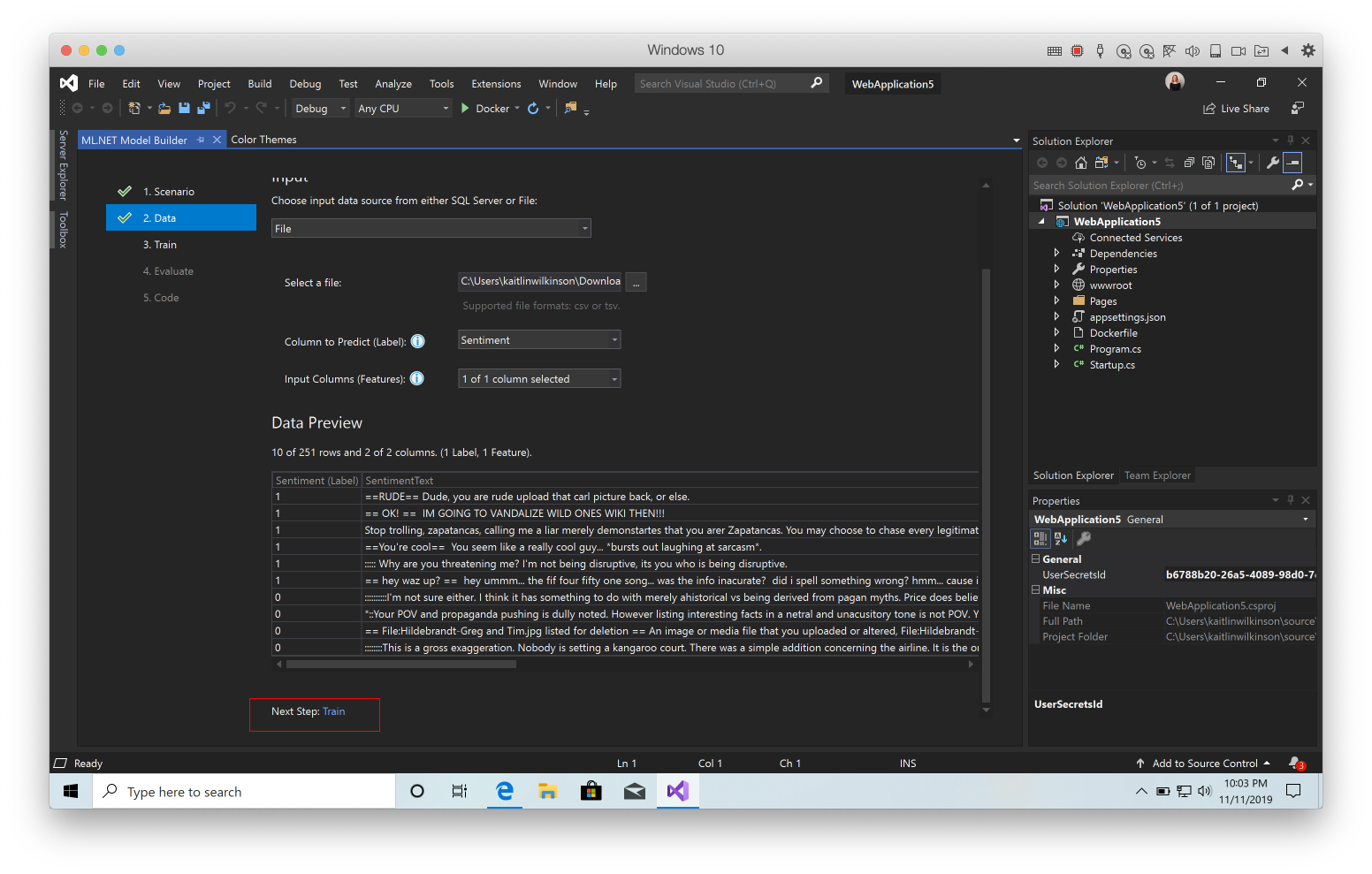
Task: Click the Save All toolbar icon
Action: point(203,108)
